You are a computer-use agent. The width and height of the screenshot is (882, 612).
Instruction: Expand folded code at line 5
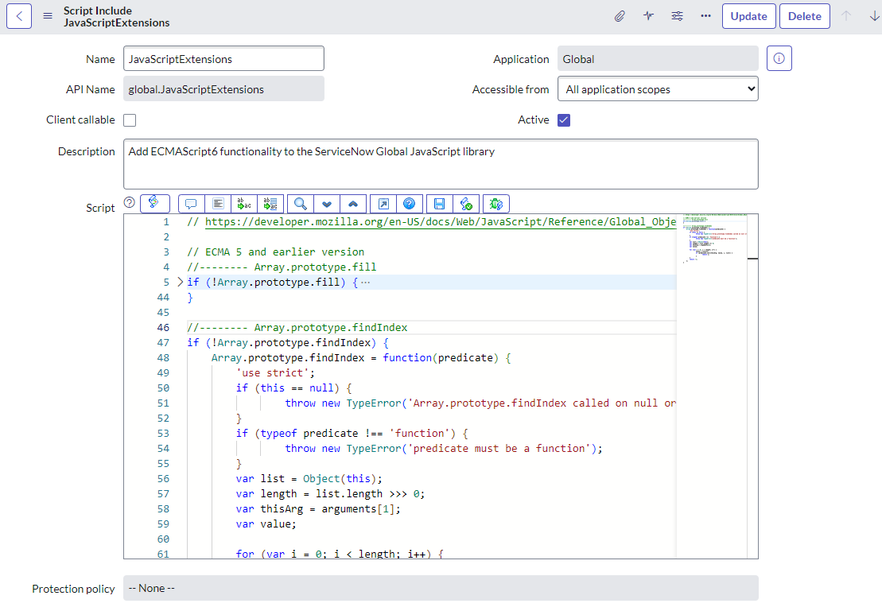click(x=180, y=282)
